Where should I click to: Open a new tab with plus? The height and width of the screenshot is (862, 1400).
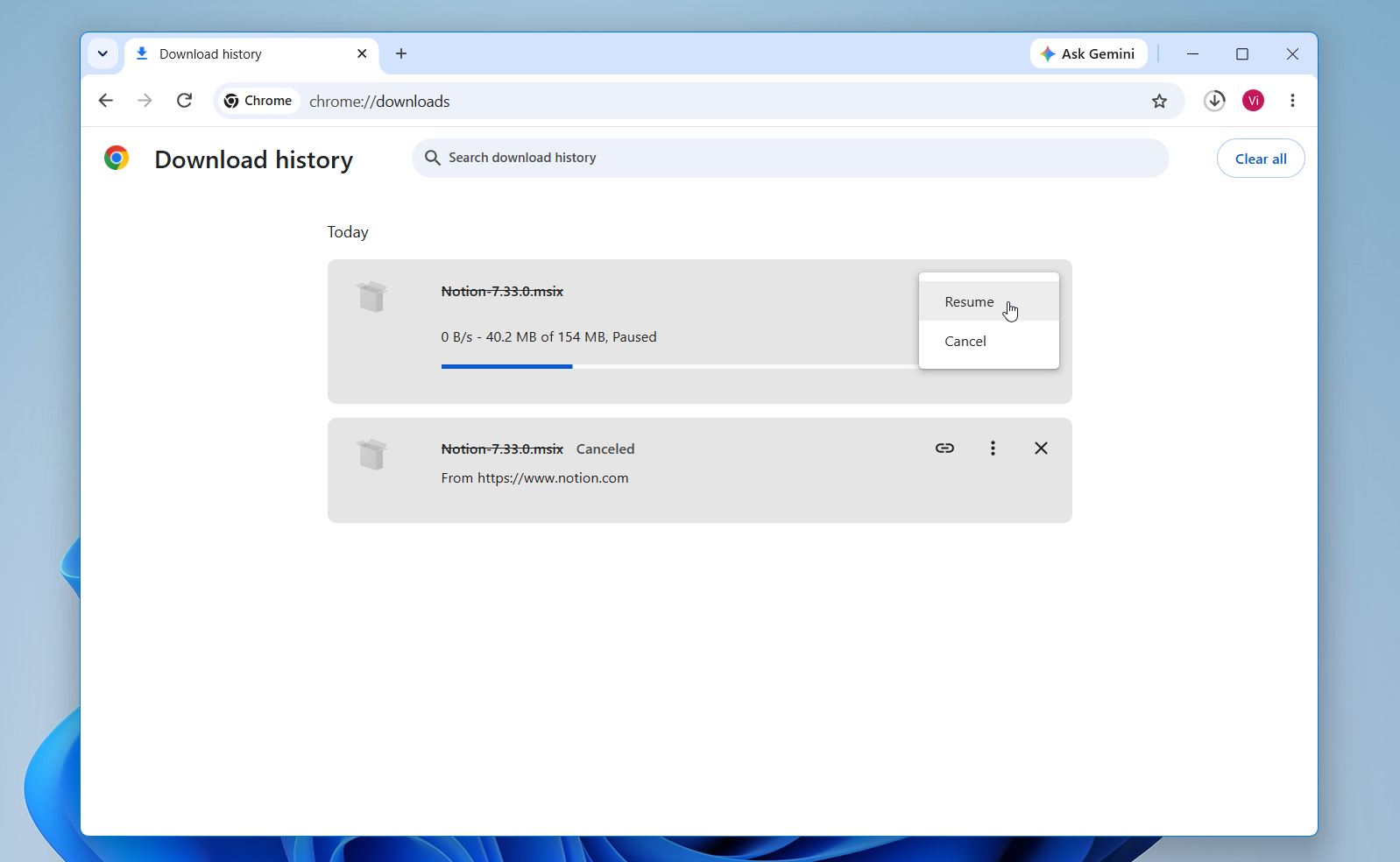pyautogui.click(x=401, y=53)
